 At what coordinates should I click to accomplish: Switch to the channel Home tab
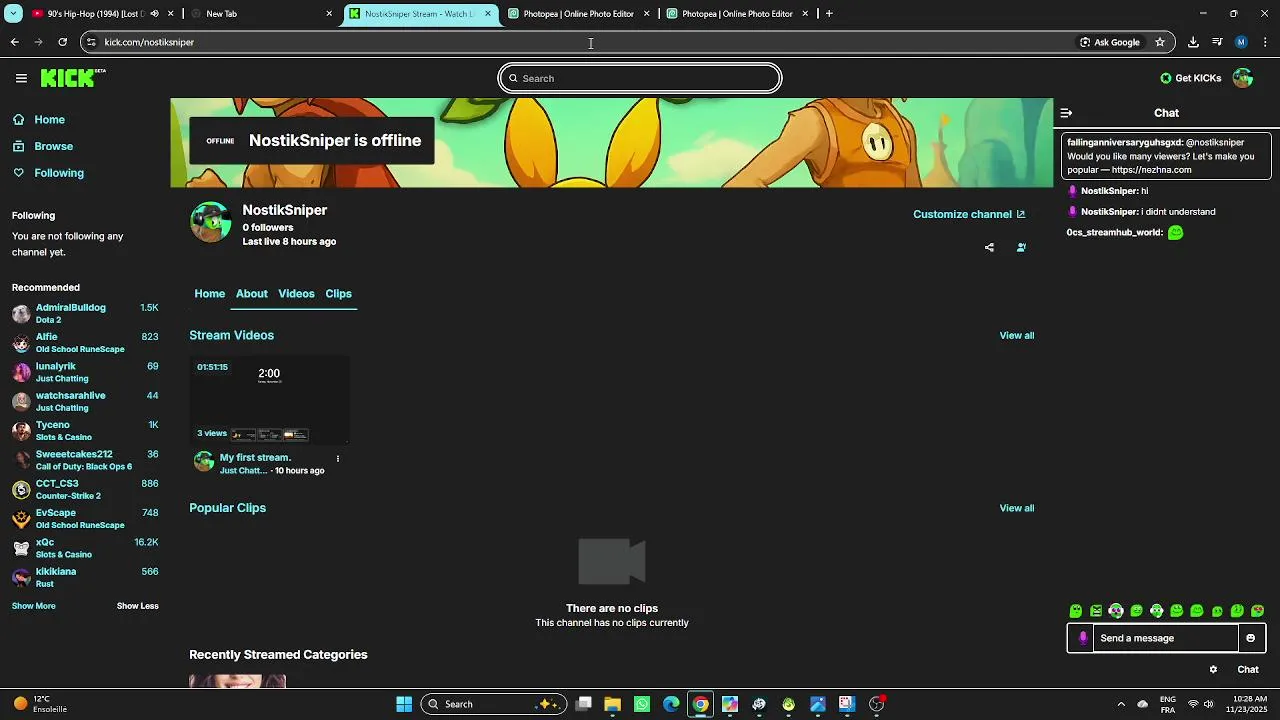(209, 294)
